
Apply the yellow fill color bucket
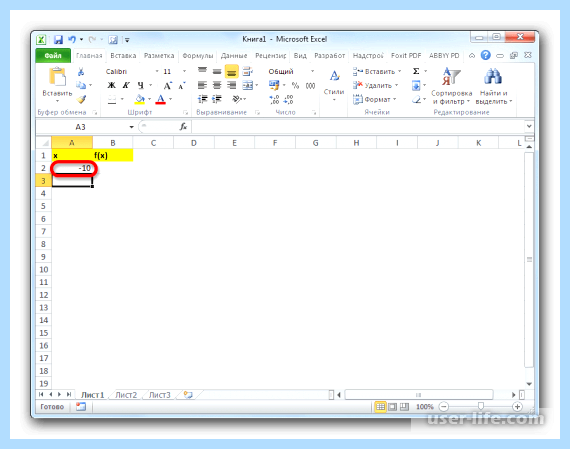tap(140, 99)
